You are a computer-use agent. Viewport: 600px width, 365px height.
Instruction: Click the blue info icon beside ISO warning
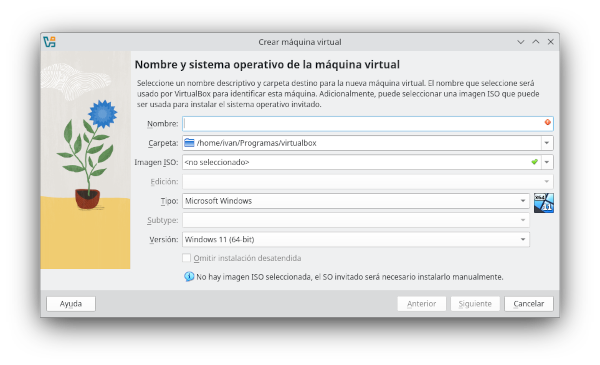pos(189,276)
